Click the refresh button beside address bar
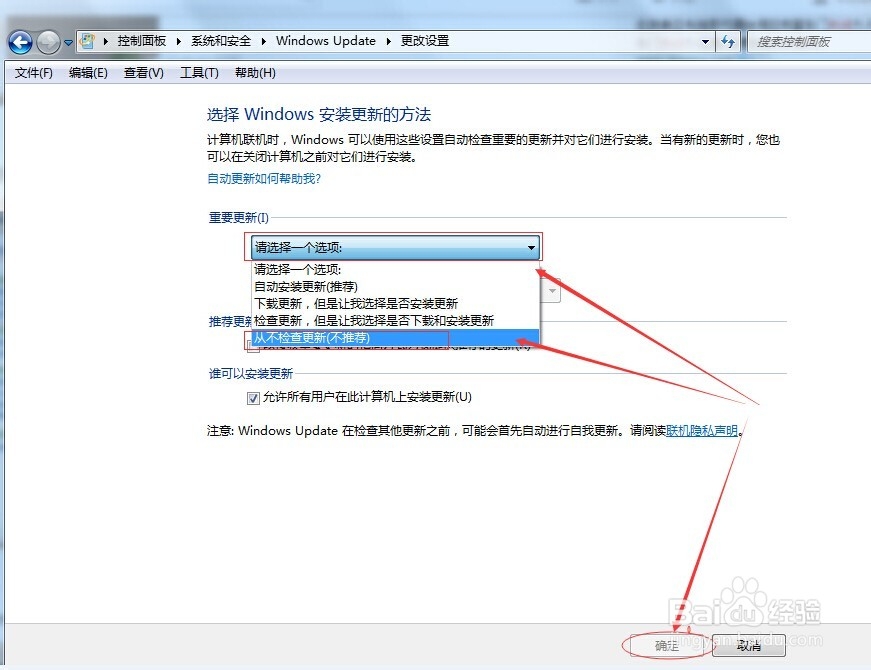The height and width of the screenshot is (670, 871). (x=728, y=41)
